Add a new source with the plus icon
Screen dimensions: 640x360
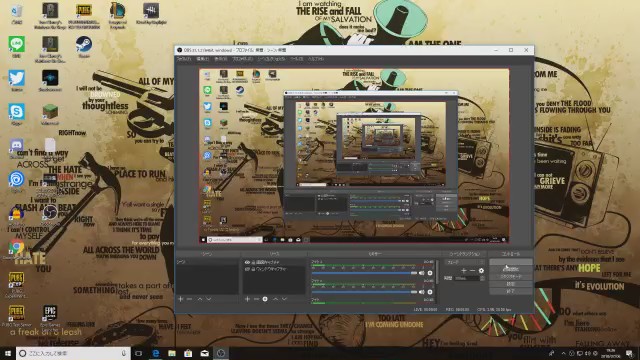point(247,299)
